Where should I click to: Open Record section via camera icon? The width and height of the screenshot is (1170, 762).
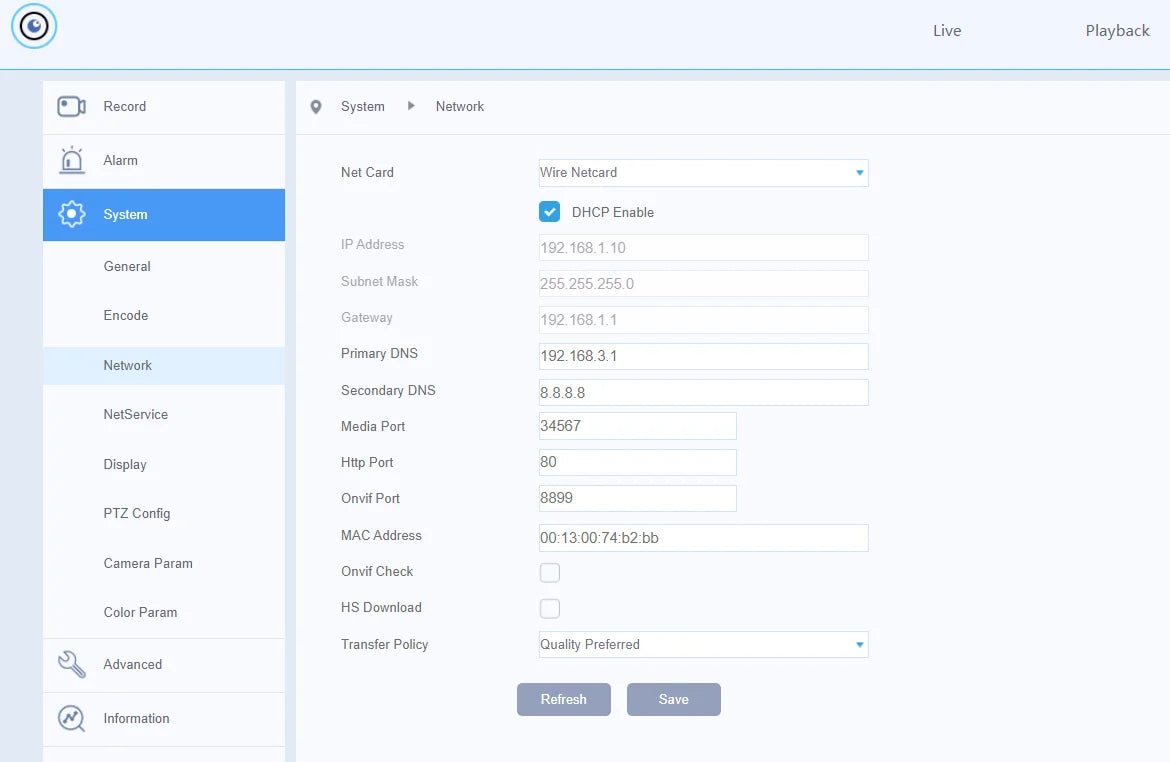click(71, 107)
